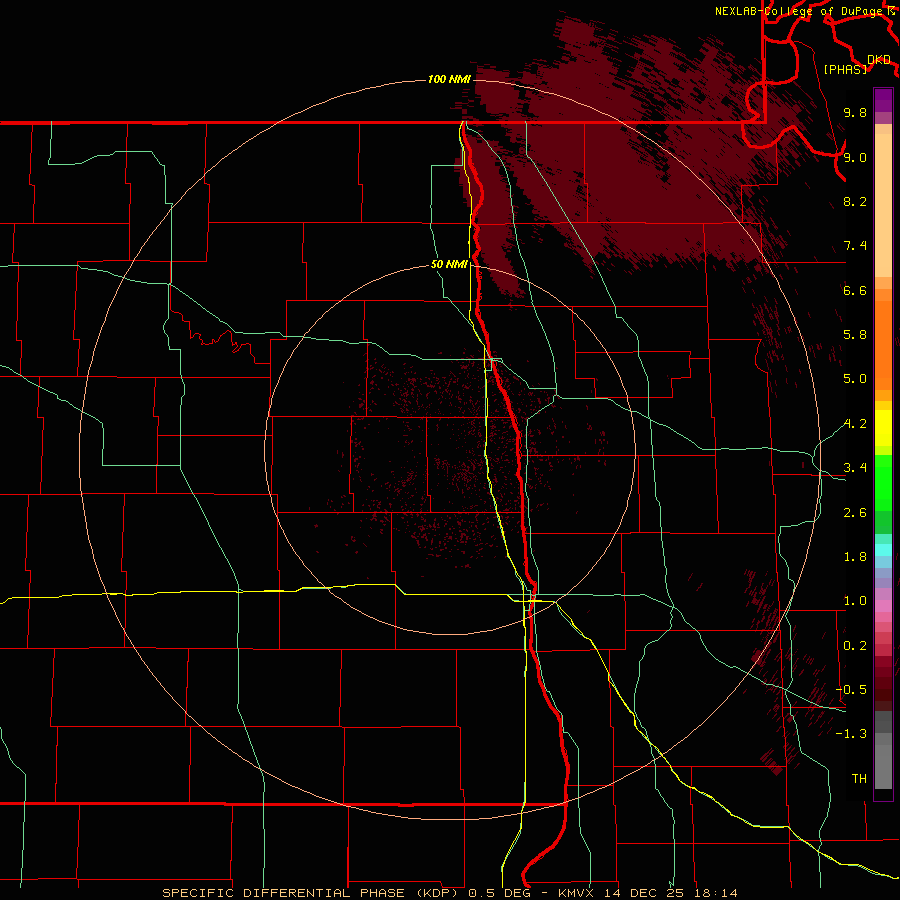Image resolution: width=900 pixels, height=900 pixels.
Task: Click the TH threshold legend label
Action: point(859,779)
